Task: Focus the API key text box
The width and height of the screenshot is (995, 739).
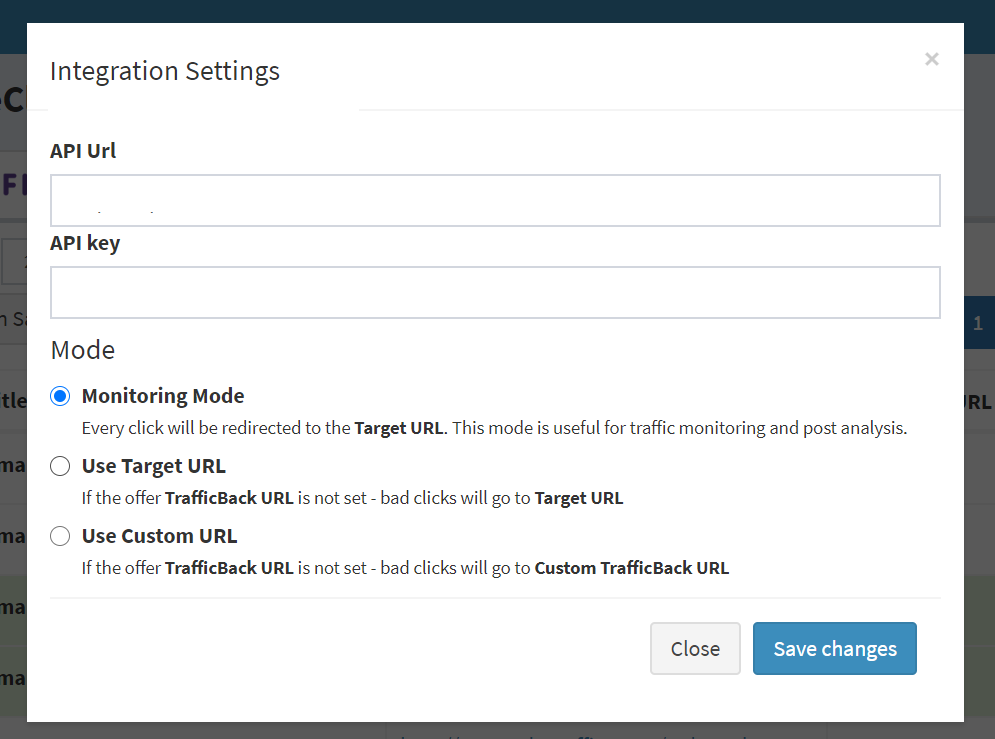Action: click(495, 292)
